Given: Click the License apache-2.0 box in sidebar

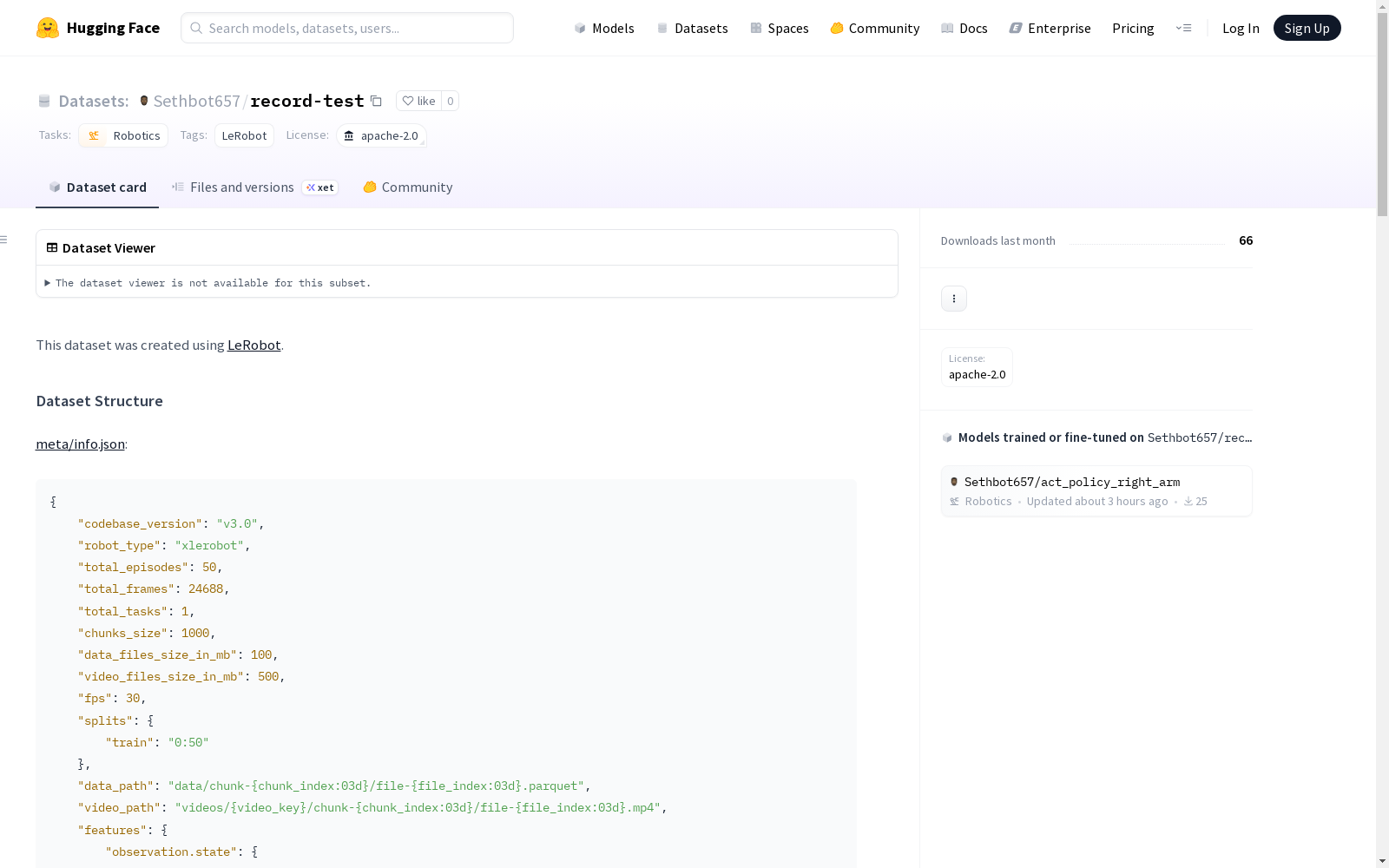Looking at the screenshot, I should pyautogui.click(x=977, y=367).
